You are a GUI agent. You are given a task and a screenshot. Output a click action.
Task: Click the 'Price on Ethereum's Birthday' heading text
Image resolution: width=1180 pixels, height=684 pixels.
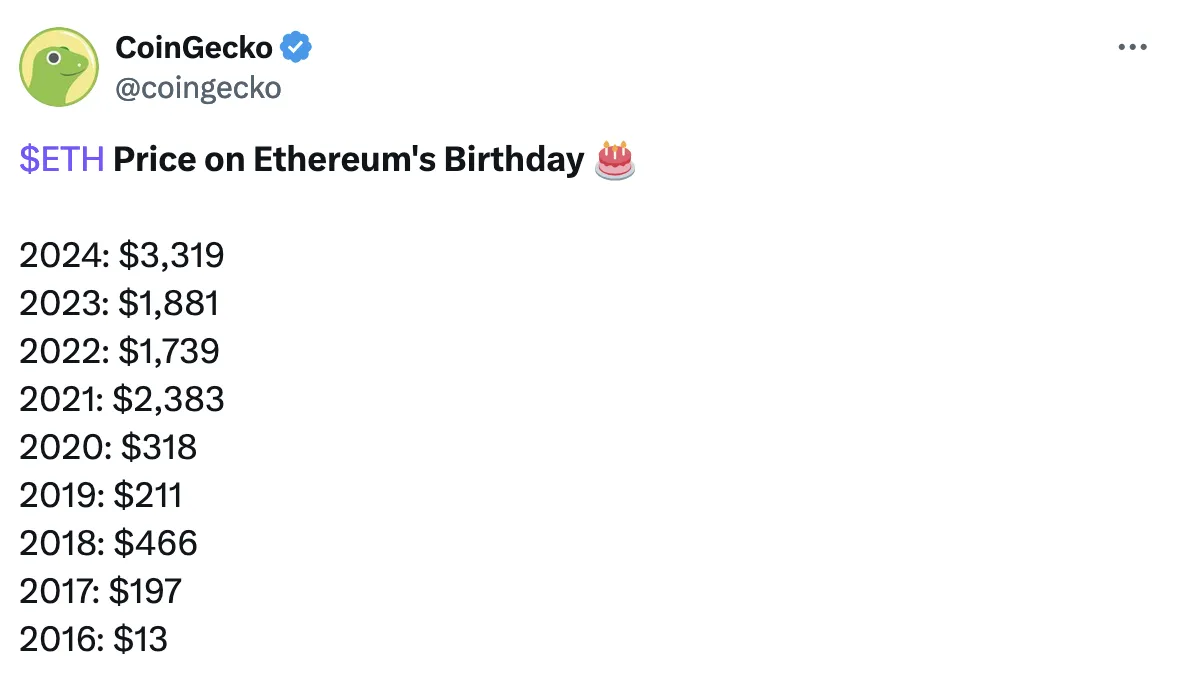click(348, 160)
